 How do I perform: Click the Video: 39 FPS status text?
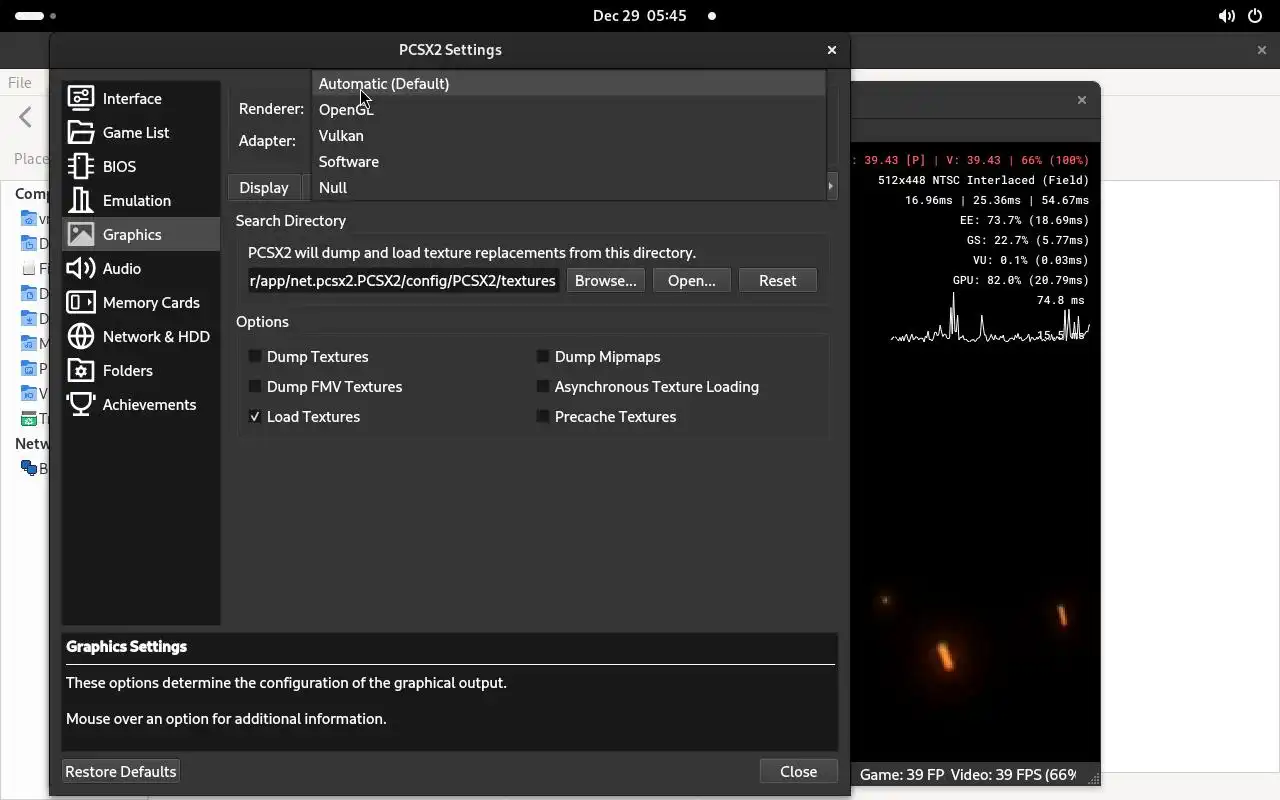(x=1013, y=774)
